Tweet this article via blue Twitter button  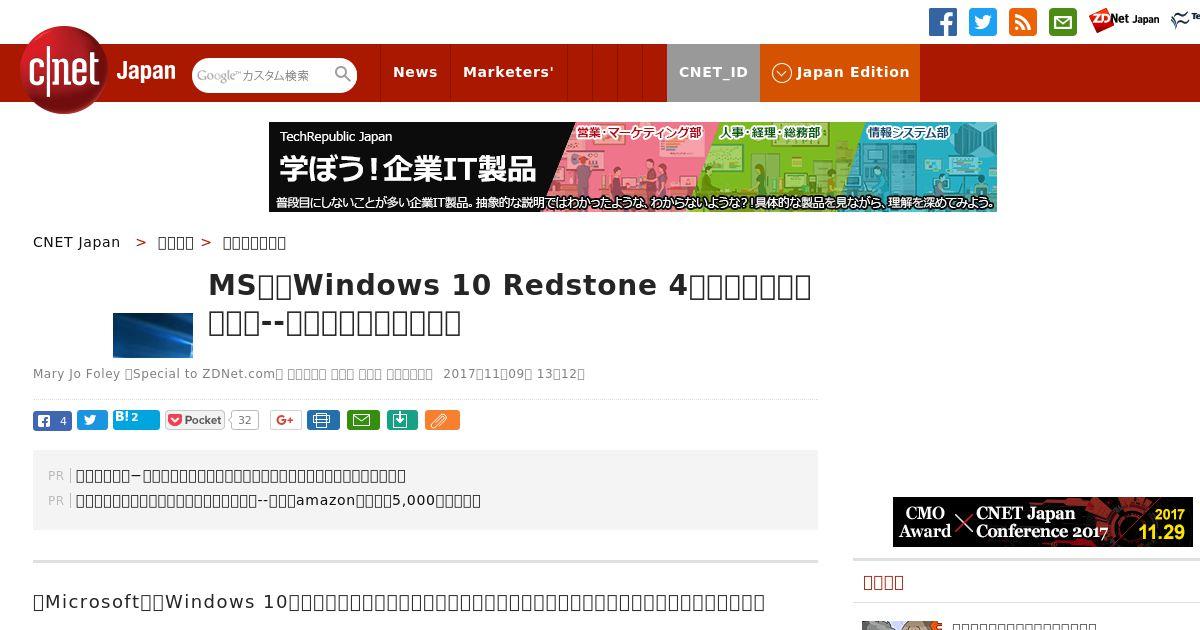pos(92,421)
